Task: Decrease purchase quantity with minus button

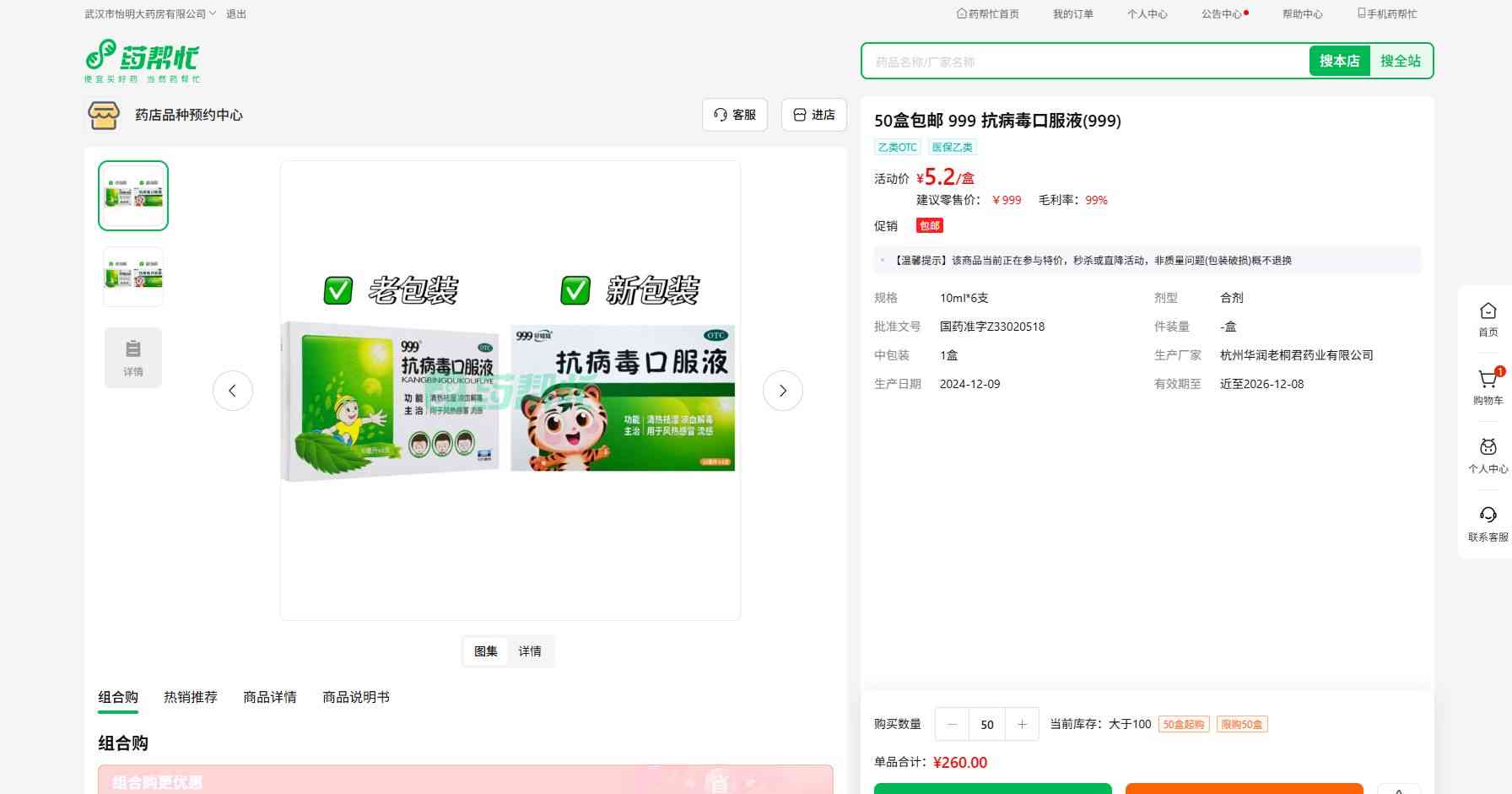Action: 953,725
